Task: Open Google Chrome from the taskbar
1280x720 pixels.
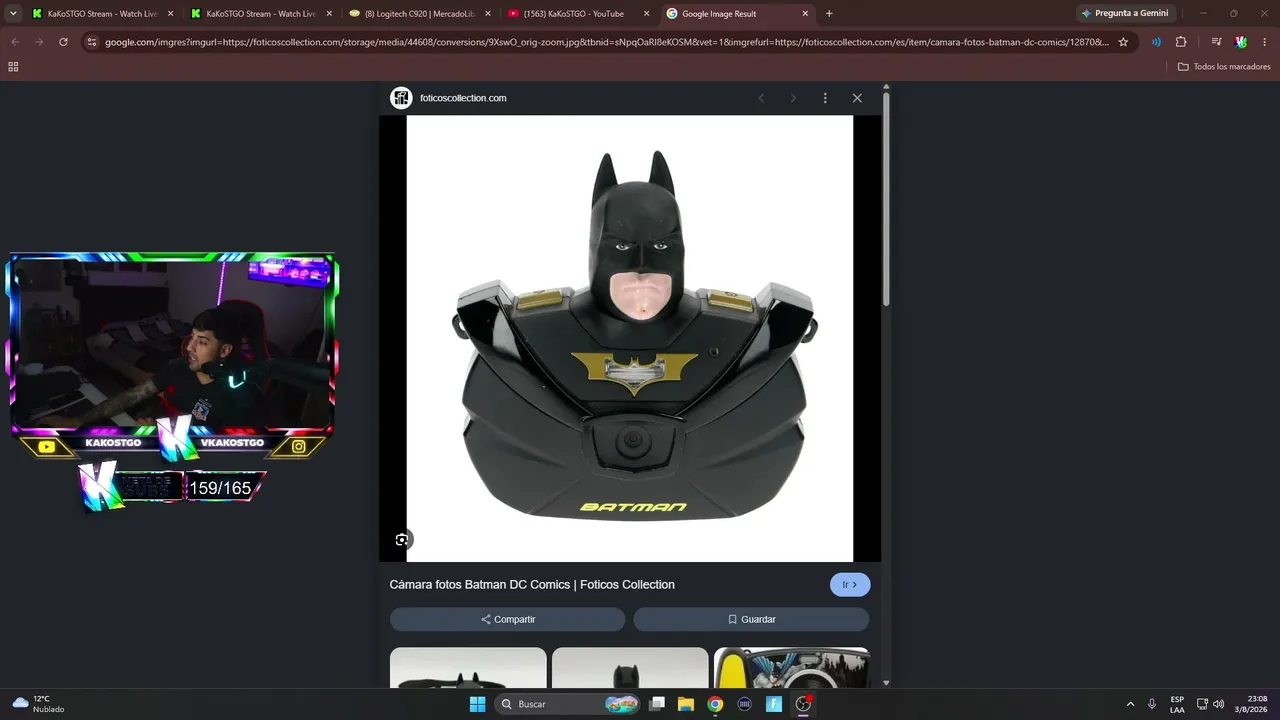Action: (715, 704)
